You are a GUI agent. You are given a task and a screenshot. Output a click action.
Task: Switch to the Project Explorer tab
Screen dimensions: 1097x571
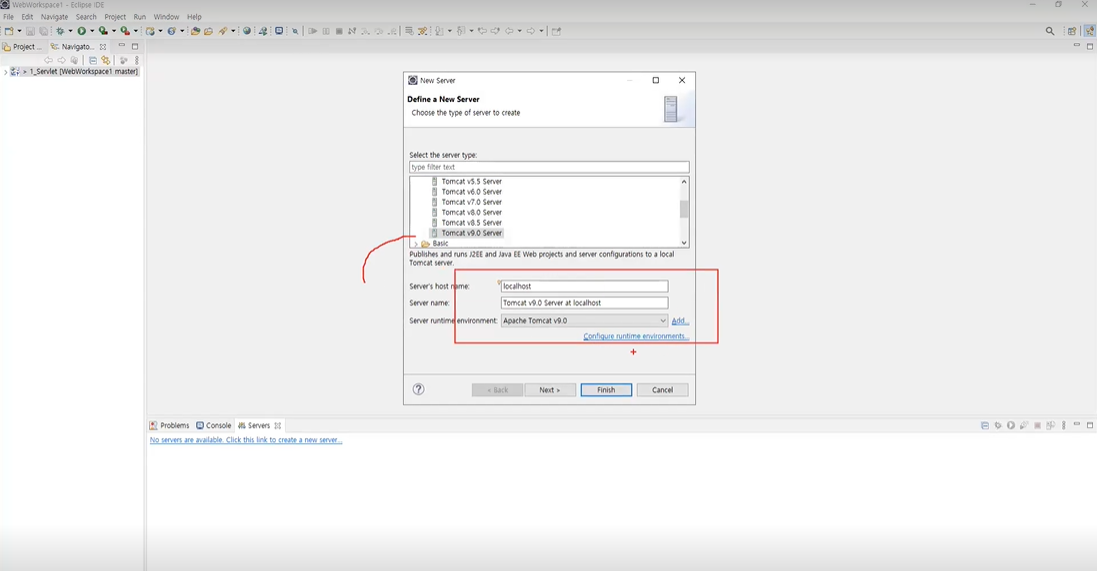pyautogui.click(x=22, y=47)
